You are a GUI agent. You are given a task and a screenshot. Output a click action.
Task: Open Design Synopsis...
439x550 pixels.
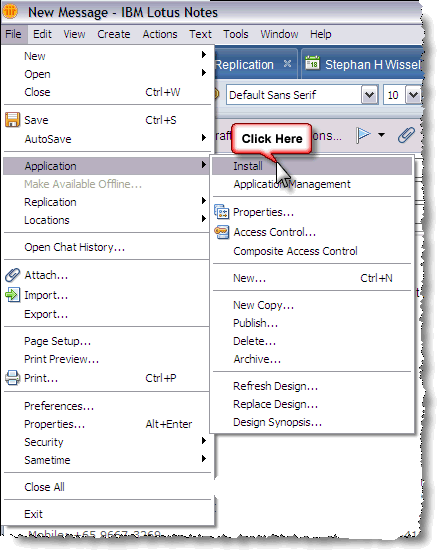(x=312, y=422)
